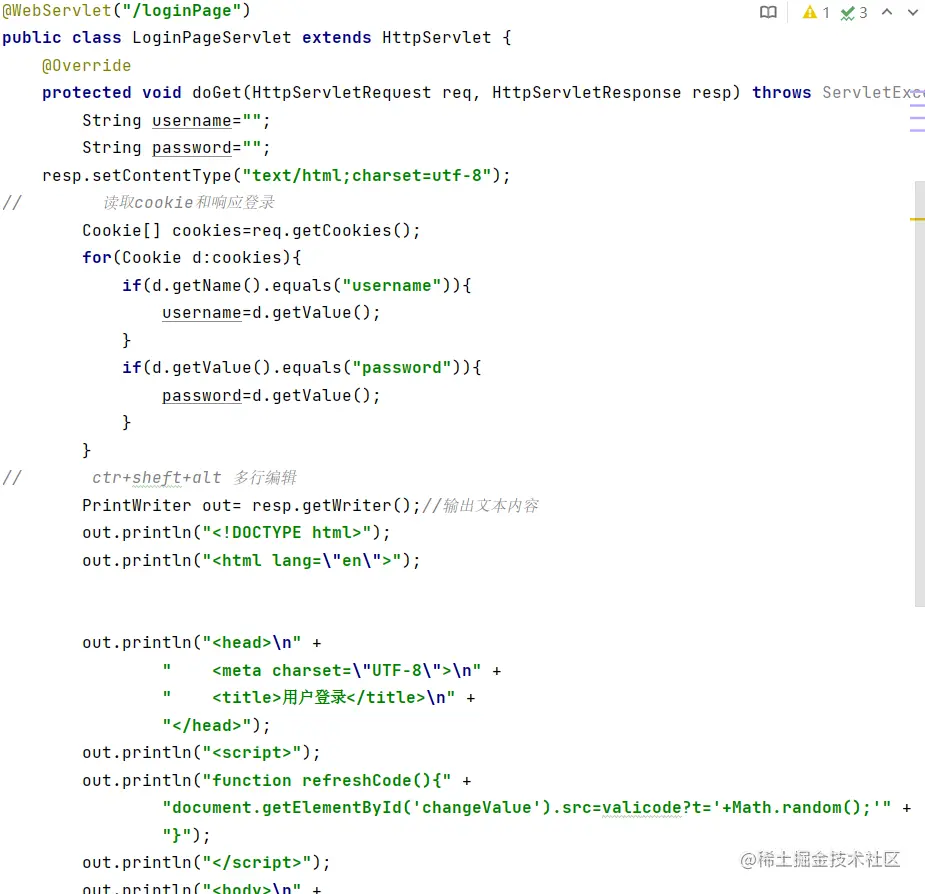This screenshot has width=925, height=894.
Task: Click the setContentType method call
Action: [x=162, y=175]
